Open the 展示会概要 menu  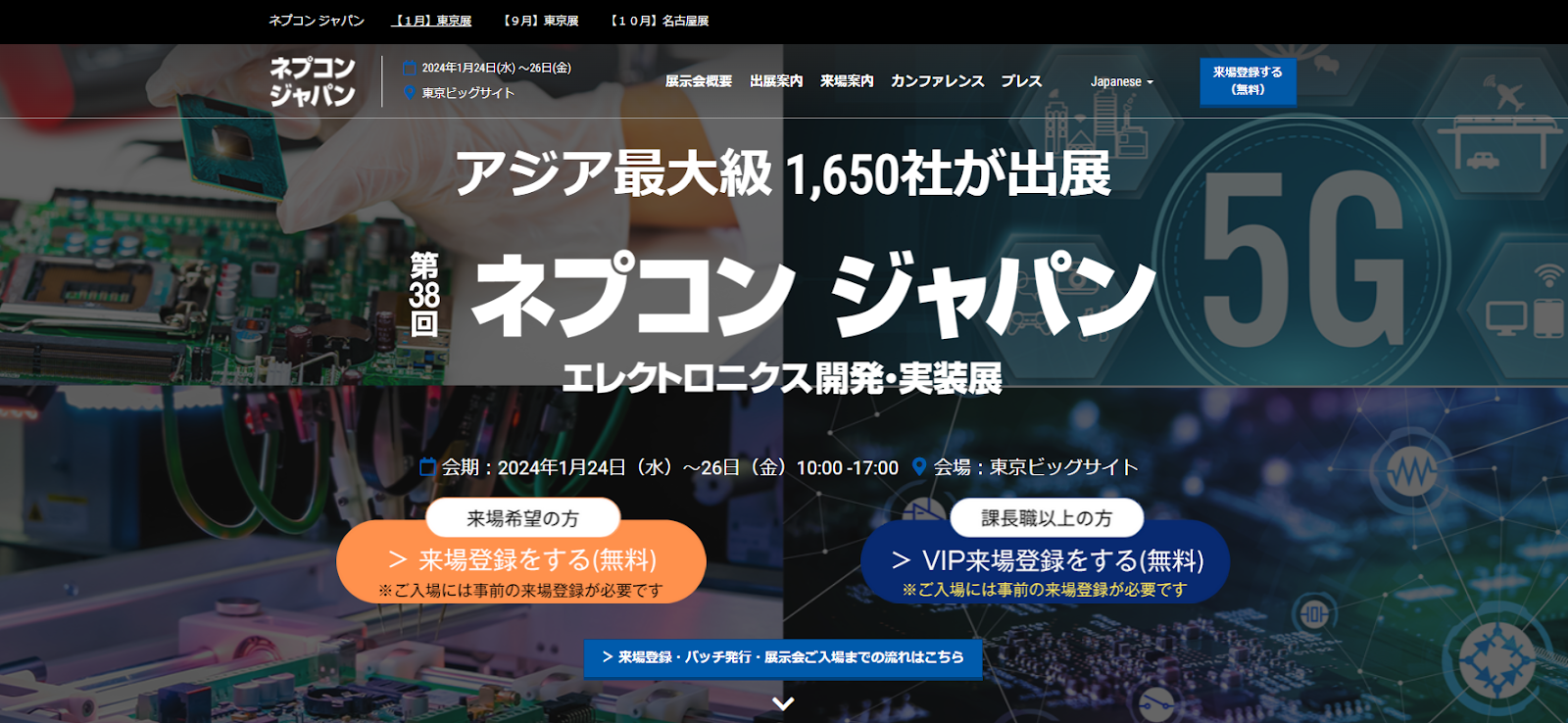(x=699, y=81)
